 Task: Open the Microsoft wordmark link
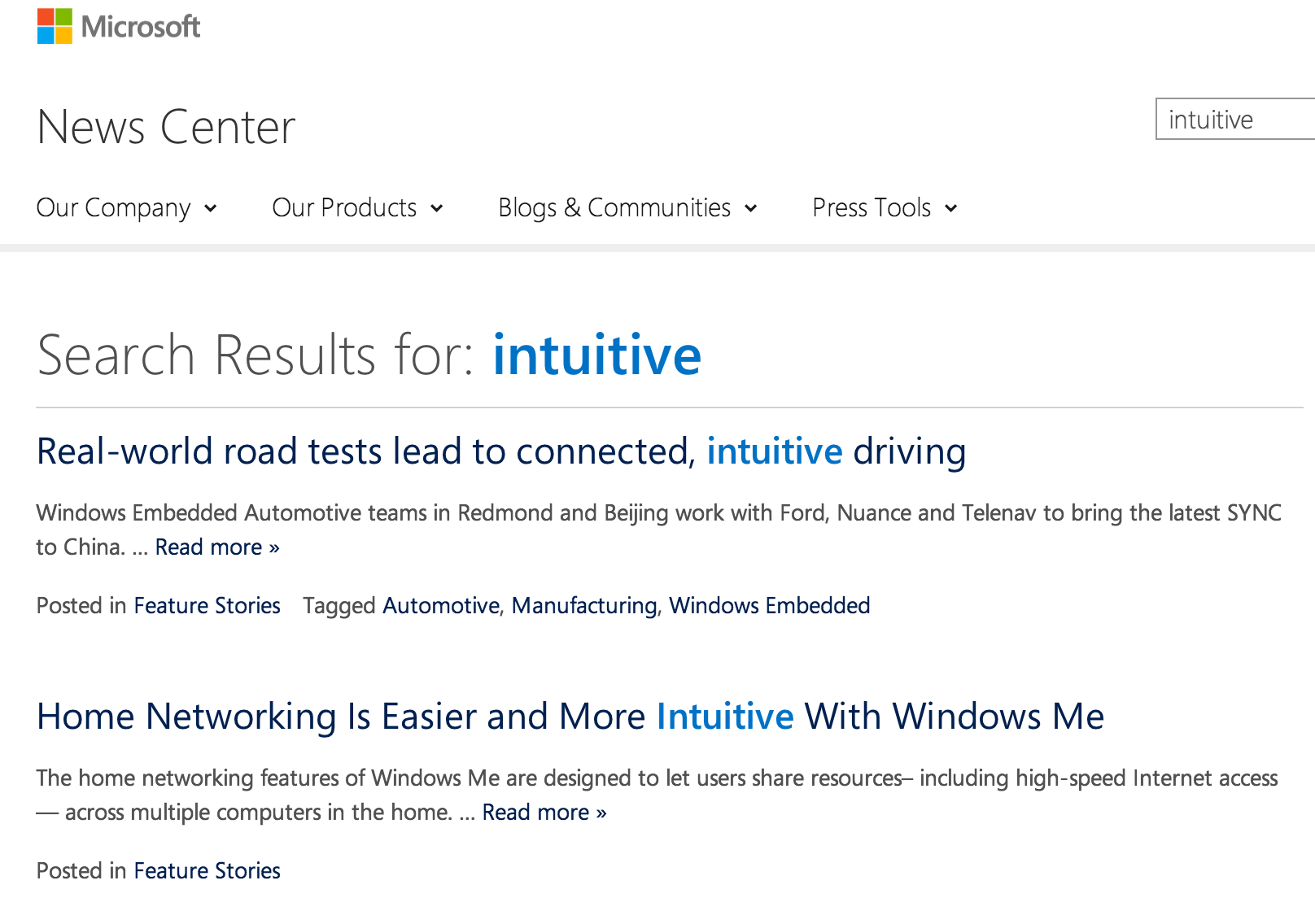click(141, 27)
